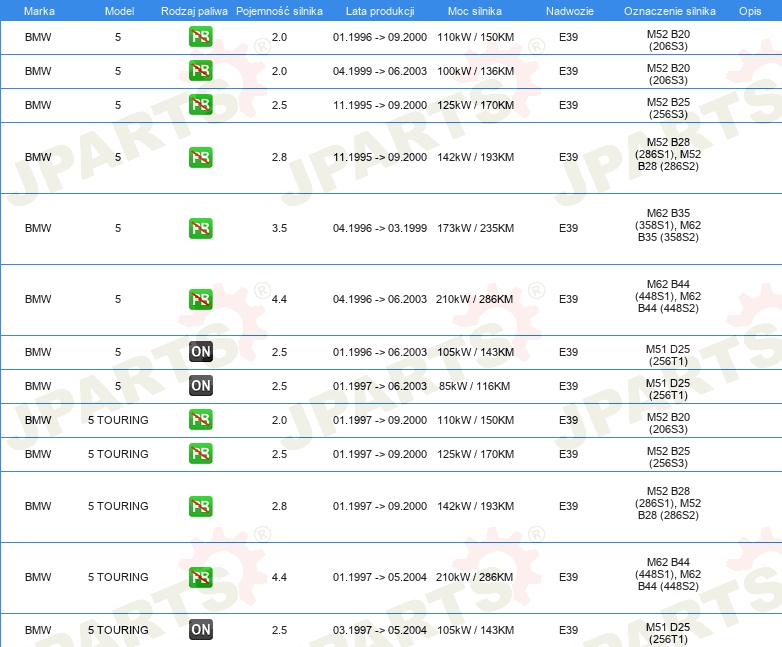
Task: Click M52 B25 (256S3) in the 5 TOURING row
Action: (668, 457)
